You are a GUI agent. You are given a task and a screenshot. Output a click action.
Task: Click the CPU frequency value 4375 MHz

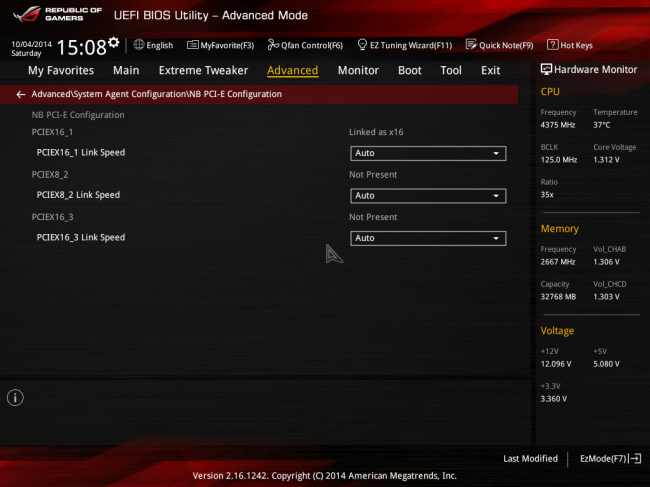(558, 125)
